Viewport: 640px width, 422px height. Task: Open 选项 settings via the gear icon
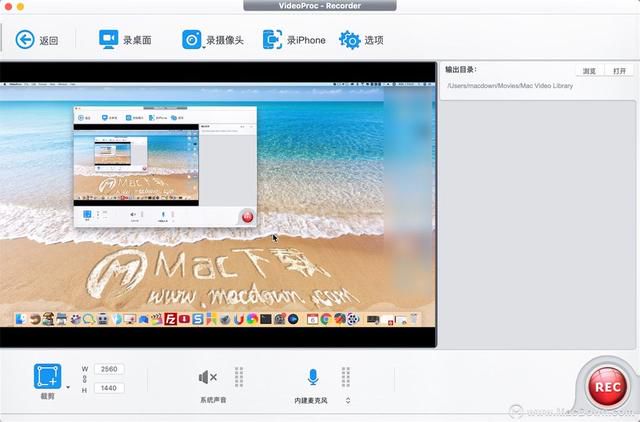(361, 40)
